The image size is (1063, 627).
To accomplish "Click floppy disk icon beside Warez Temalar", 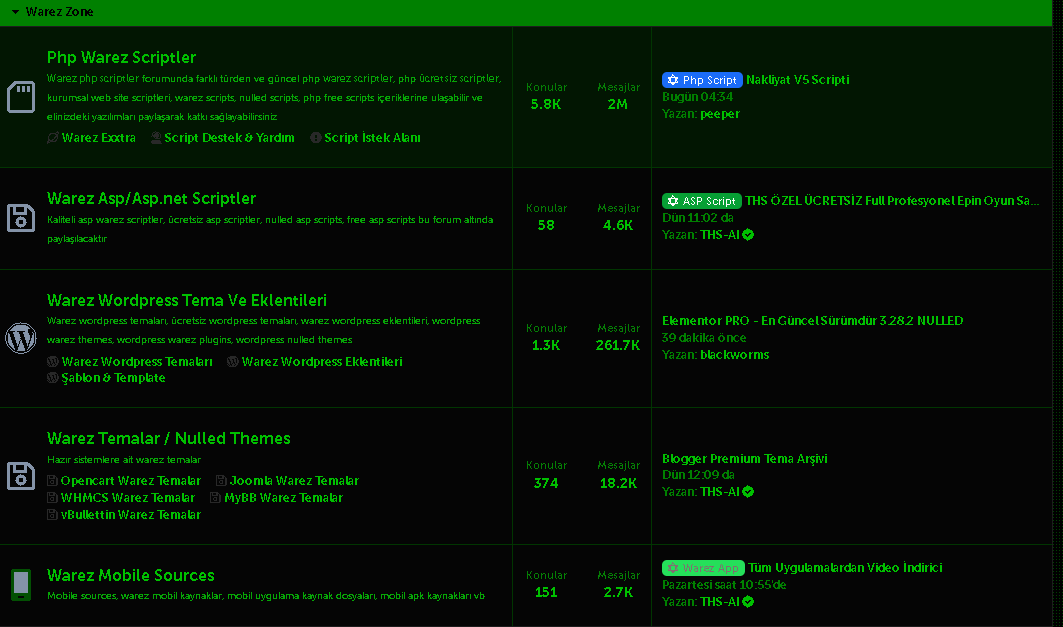I will pos(21,476).
